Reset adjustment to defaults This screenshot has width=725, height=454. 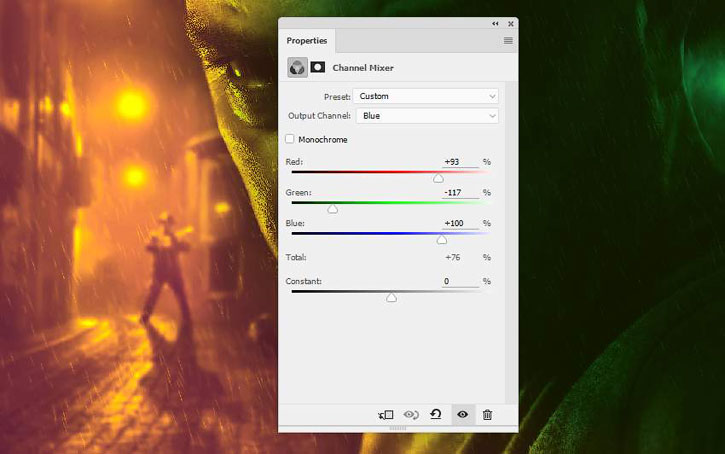[x=436, y=414]
